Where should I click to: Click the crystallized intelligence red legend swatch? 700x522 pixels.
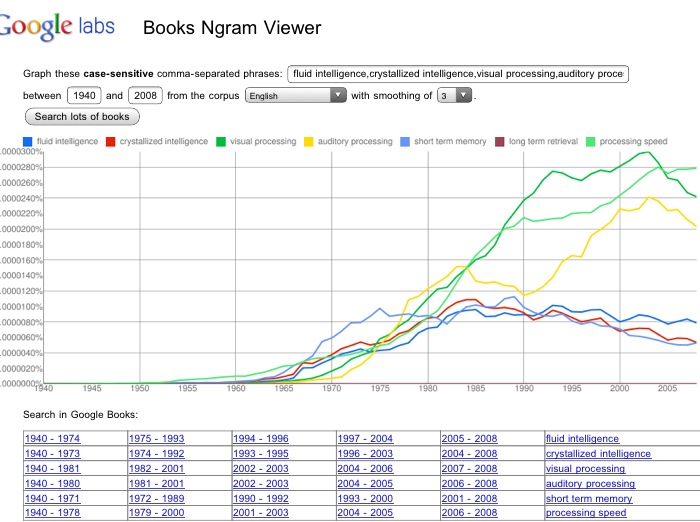tap(110, 142)
